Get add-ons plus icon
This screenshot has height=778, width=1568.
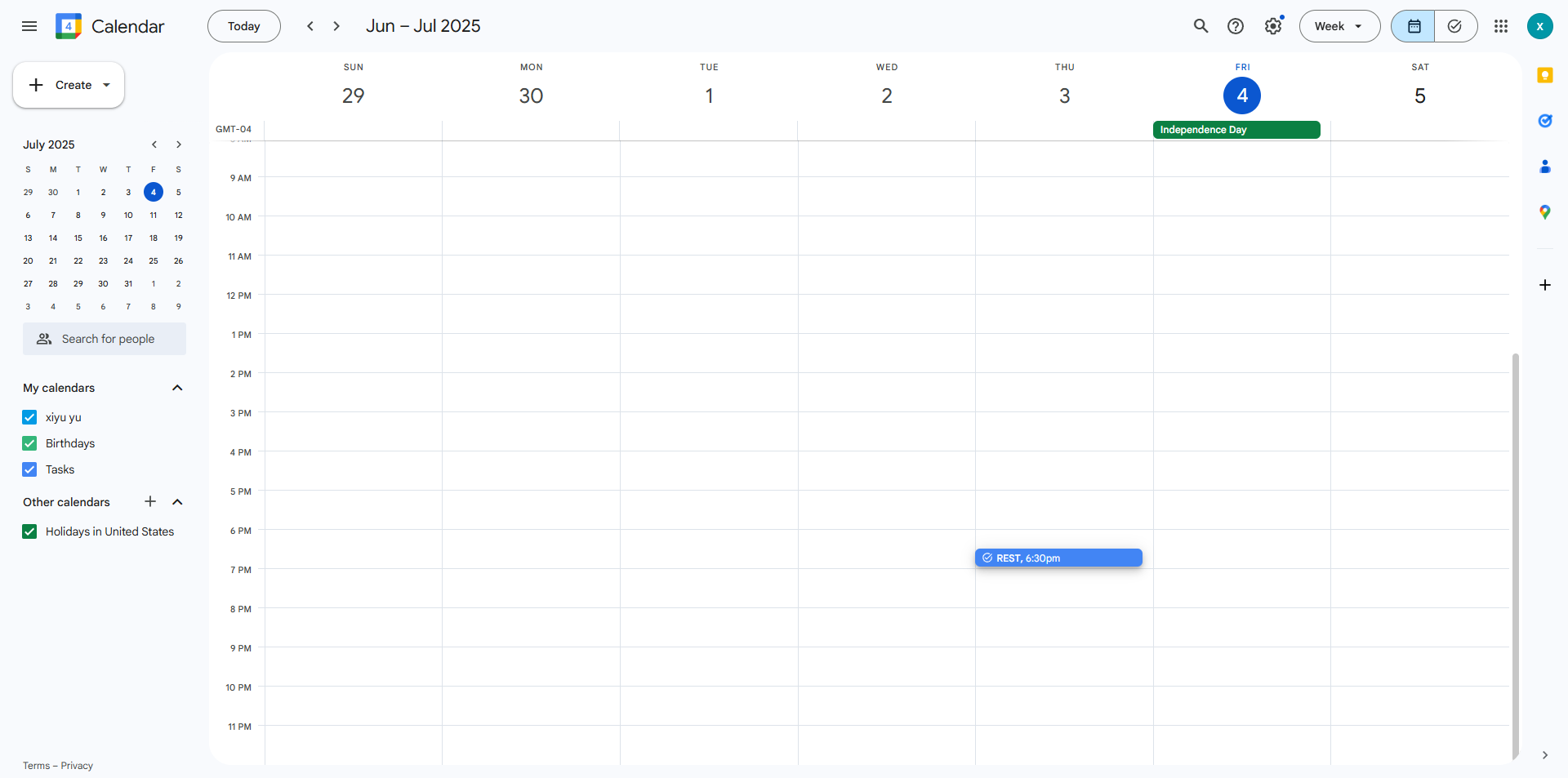click(x=1544, y=285)
